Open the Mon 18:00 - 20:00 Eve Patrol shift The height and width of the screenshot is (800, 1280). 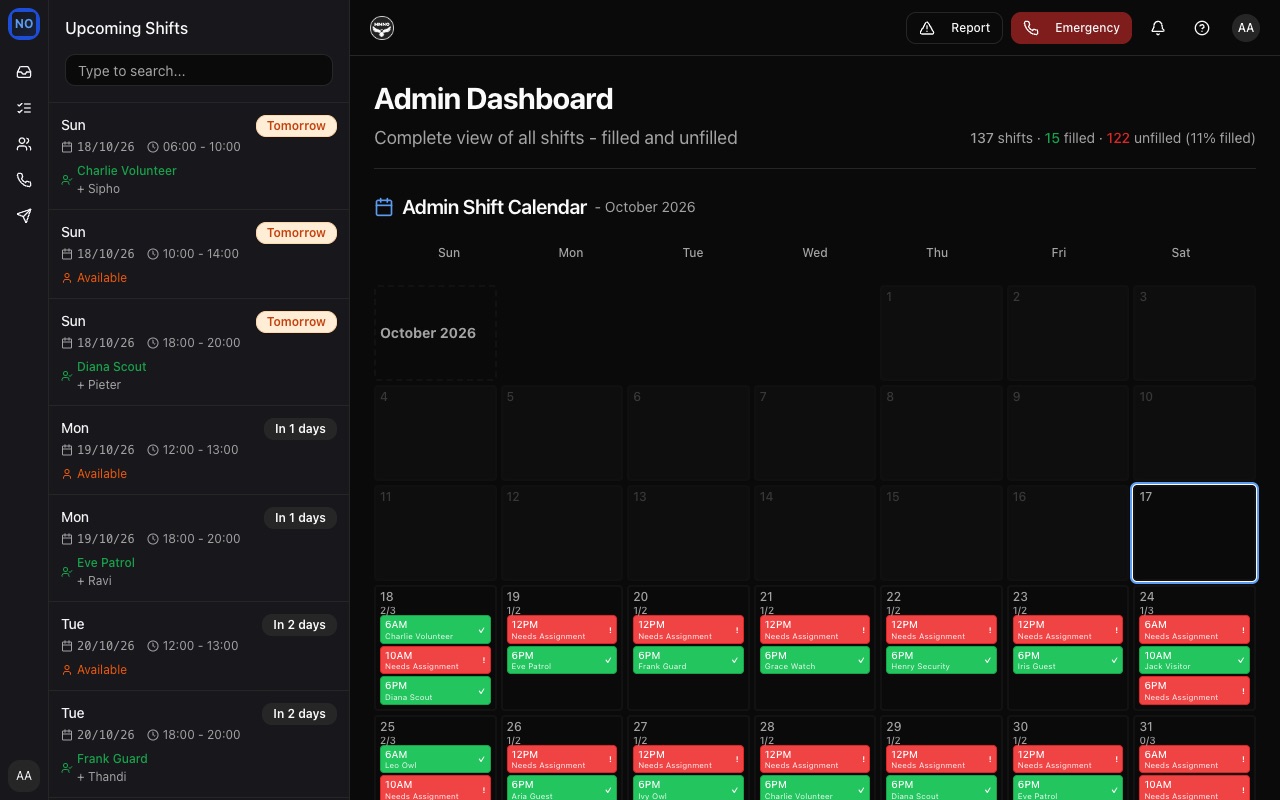pos(199,548)
